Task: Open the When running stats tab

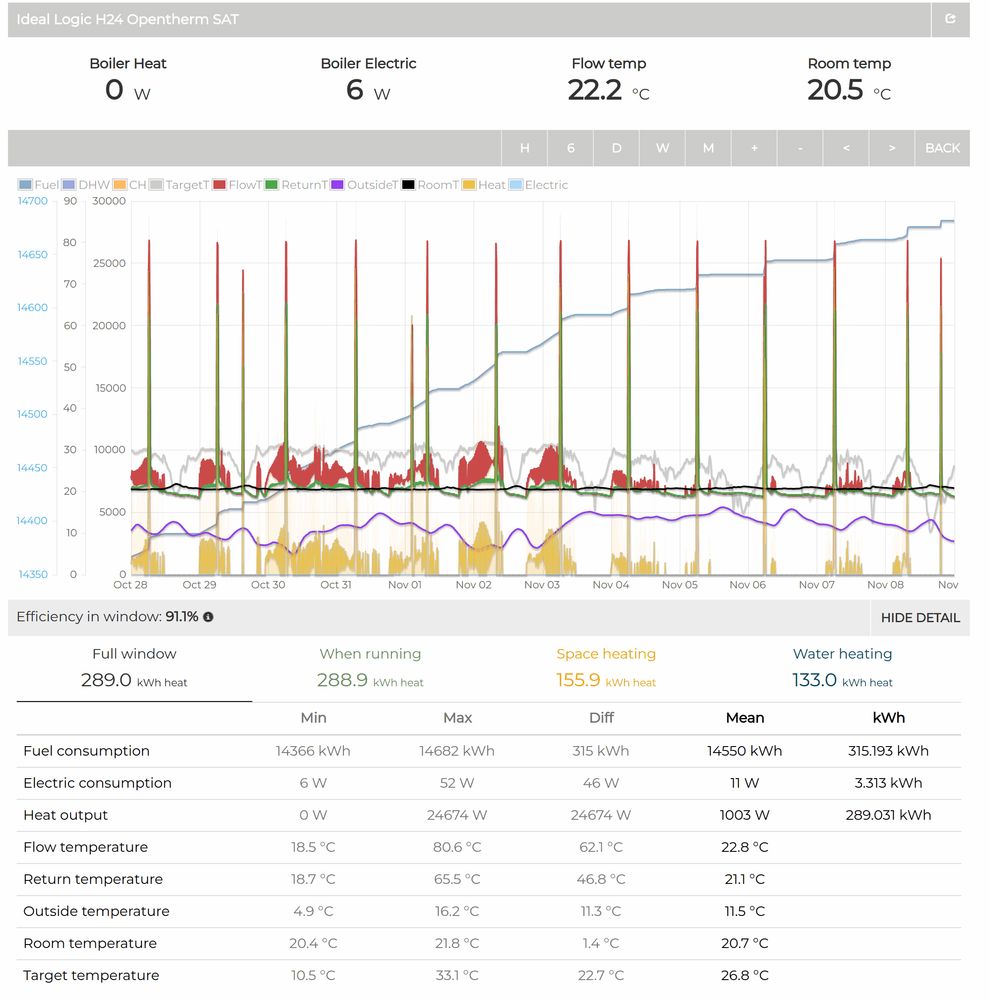Action: (x=370, y=668)
